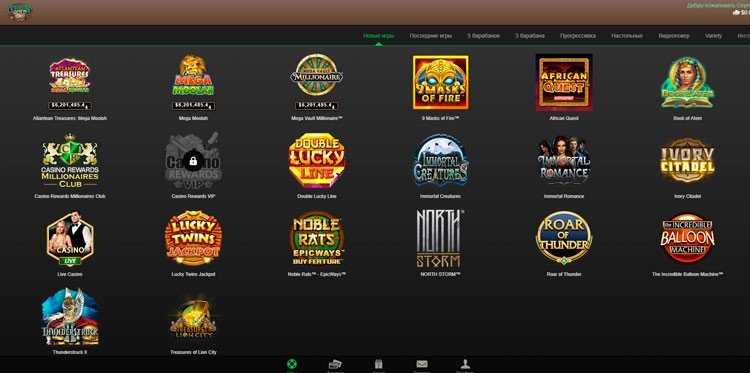Screen dimensions: 750x373
Task: Enter the Live Casino dealers icon
Action: (x=70, y=239)
